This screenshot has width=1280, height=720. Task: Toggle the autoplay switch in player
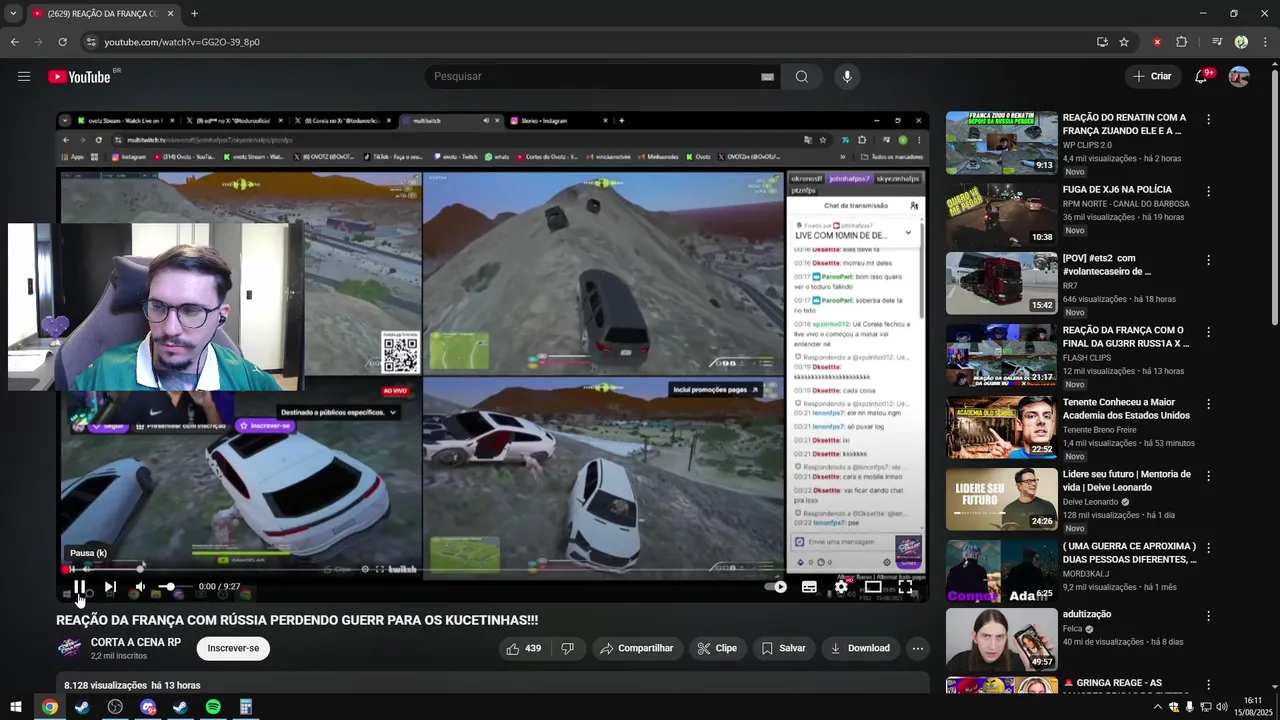pyautogui.click(x=776, y=587)
